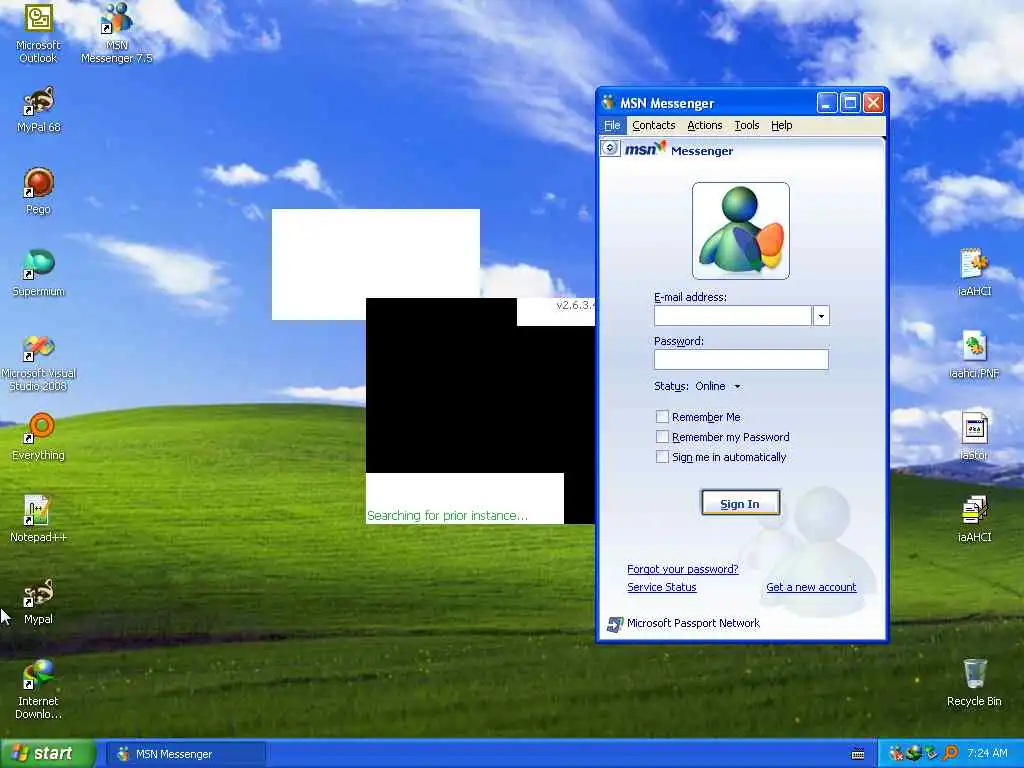This screenshot has width=1024, height=768.
Task: Open the Actions menu
Action: pos(705,125)
